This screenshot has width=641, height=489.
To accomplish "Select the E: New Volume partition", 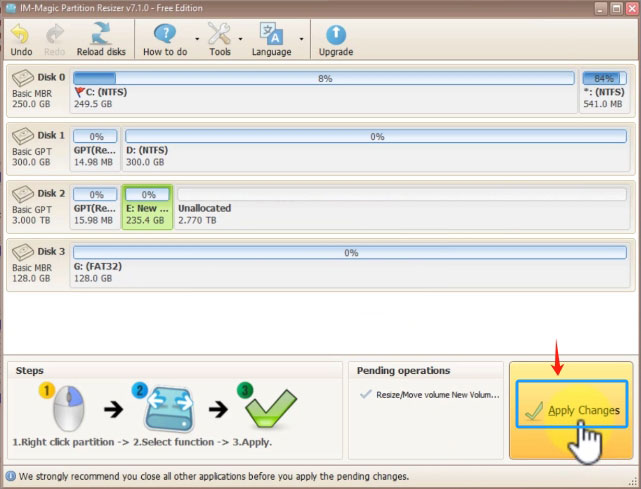I will 147,207.
